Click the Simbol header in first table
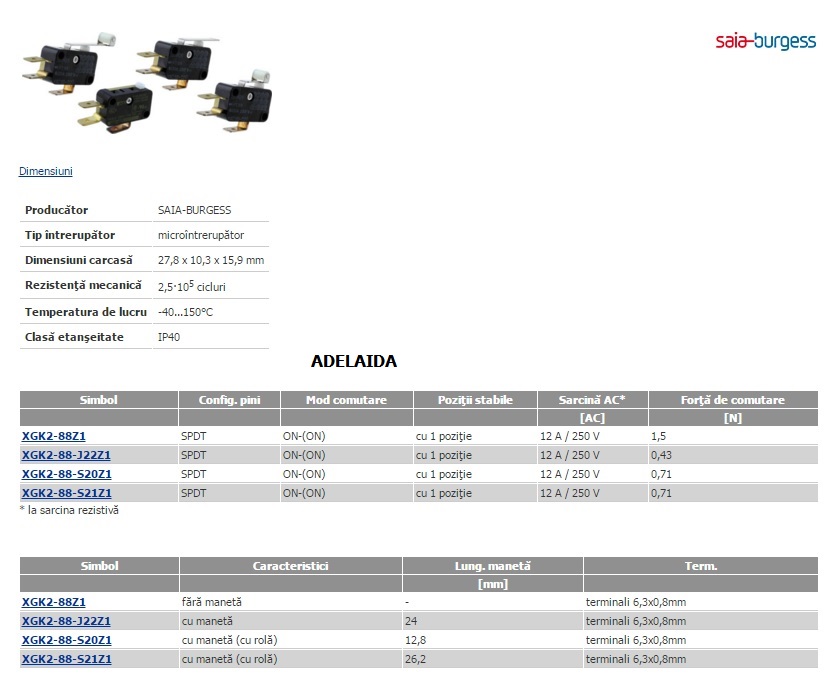 (99, 400)
